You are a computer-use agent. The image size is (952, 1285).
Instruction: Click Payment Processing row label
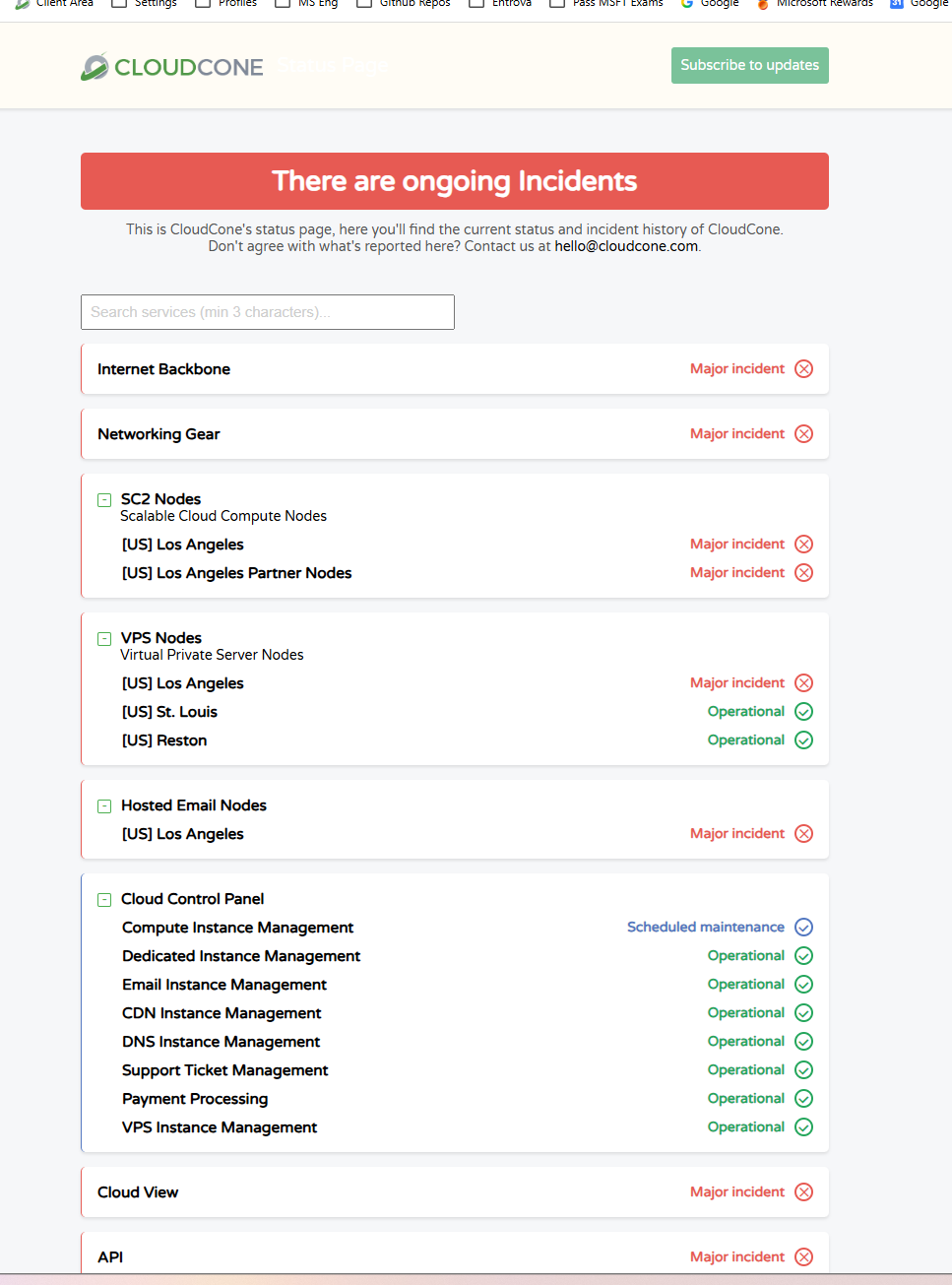coord(195,1099)
